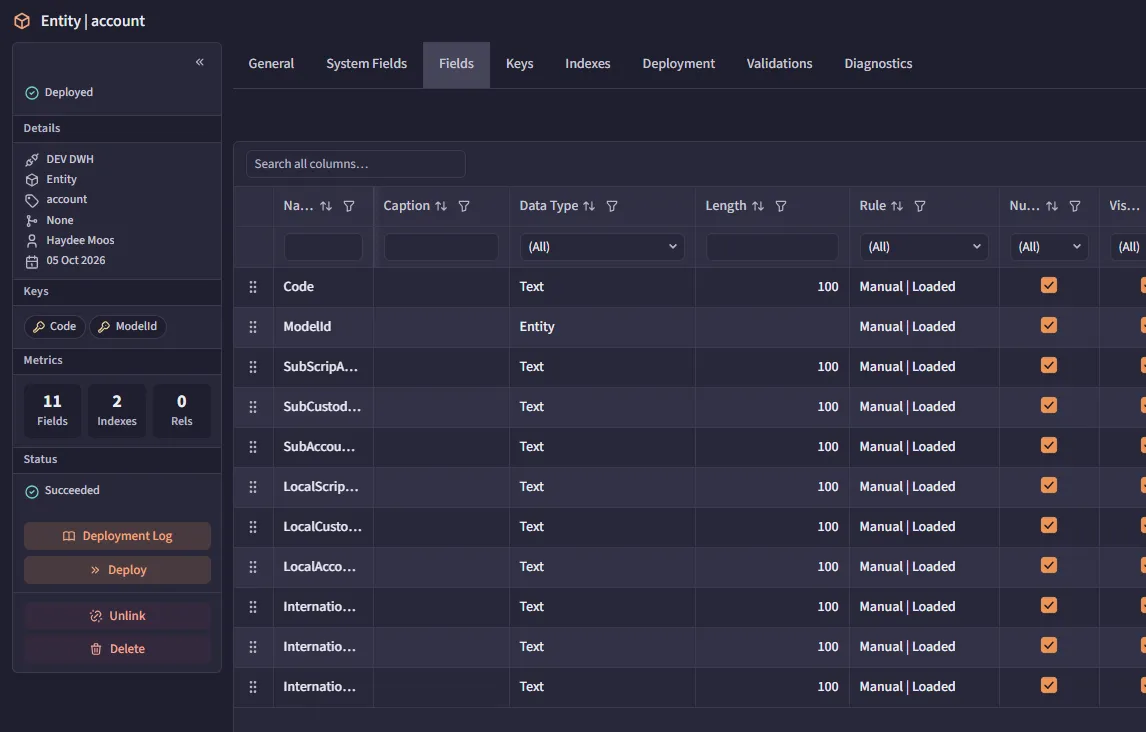Click the 0 Rels metric tile
This screenshot has height=732, width=1146.
(x=182, y=411)
